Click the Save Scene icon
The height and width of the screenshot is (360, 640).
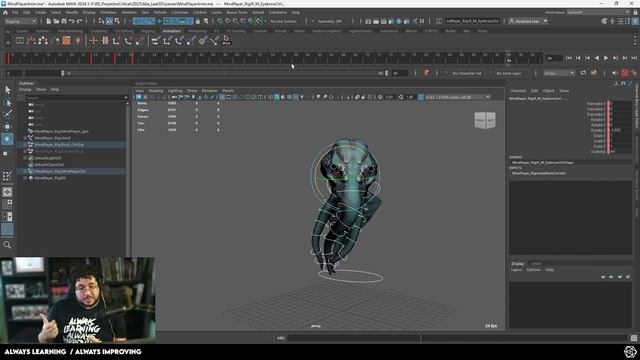(64, 21)
